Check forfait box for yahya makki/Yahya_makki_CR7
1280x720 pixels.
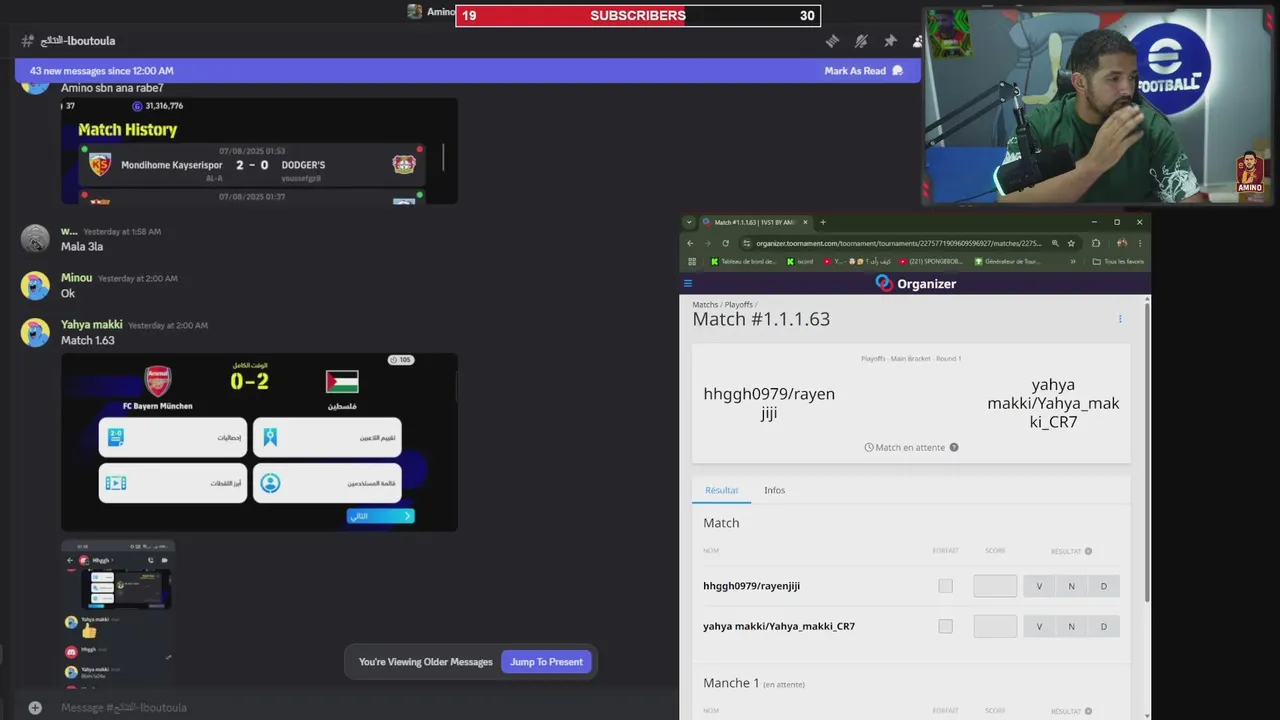point(945,626)
